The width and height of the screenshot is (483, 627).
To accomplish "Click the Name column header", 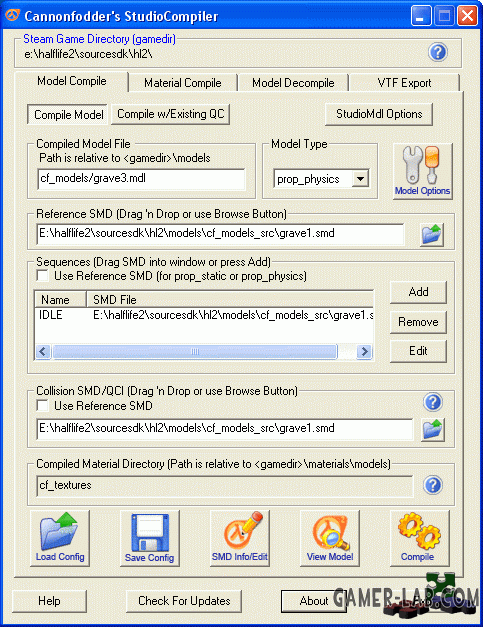I will (x=61, y=300).
